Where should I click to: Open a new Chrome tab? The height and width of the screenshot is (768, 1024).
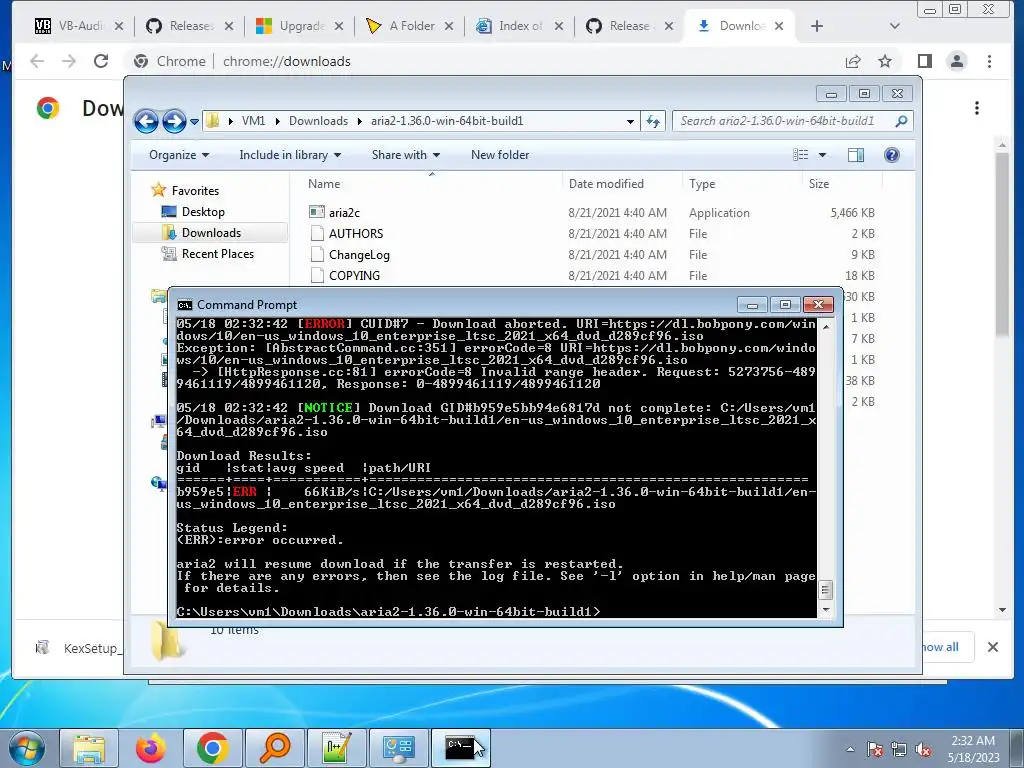pos(817,26)
